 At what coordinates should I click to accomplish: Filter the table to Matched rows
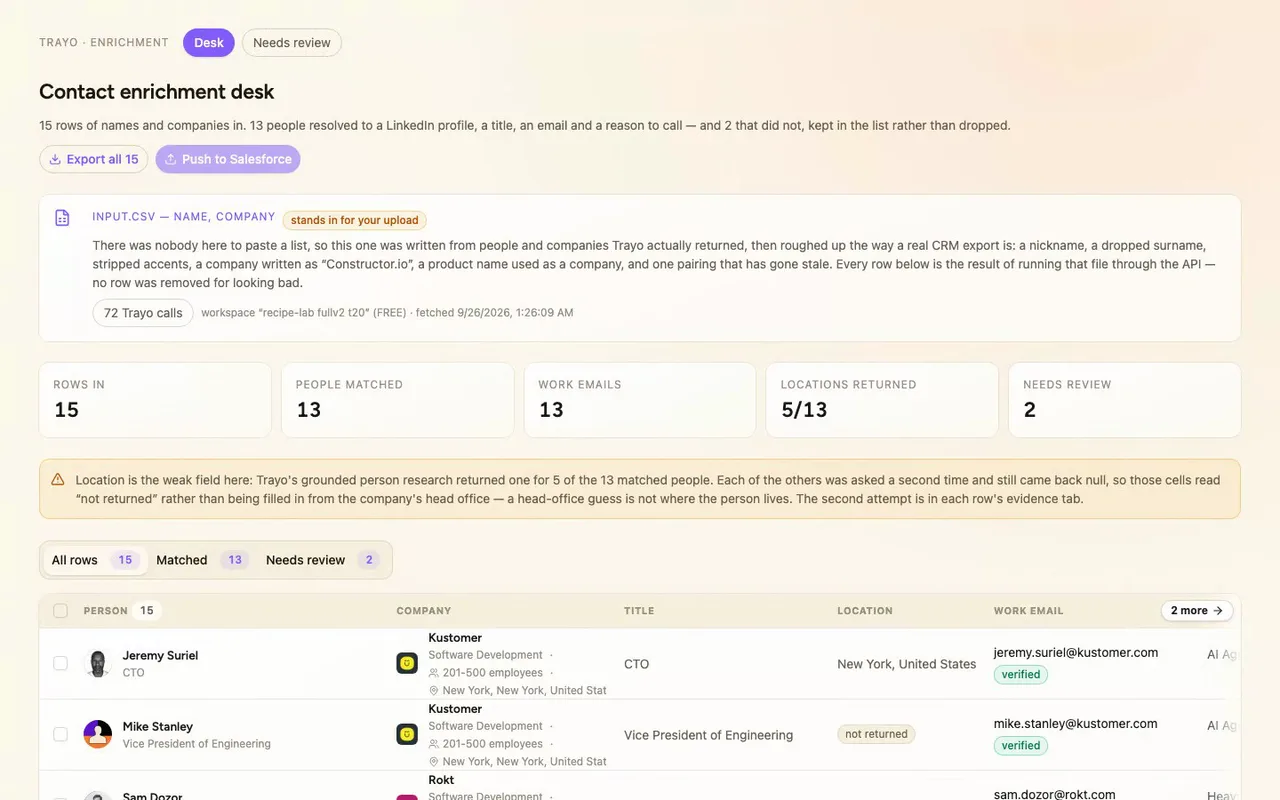coord(201,560)
